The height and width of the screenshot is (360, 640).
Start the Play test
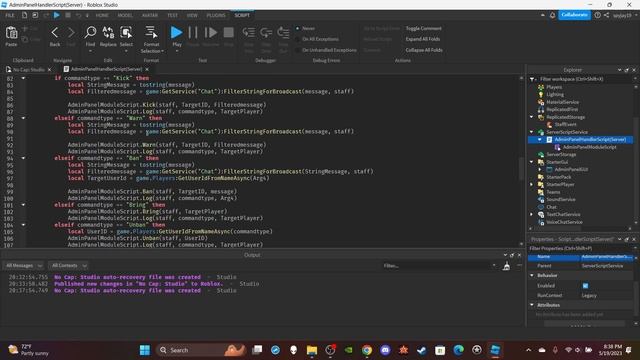coord(176,33)
